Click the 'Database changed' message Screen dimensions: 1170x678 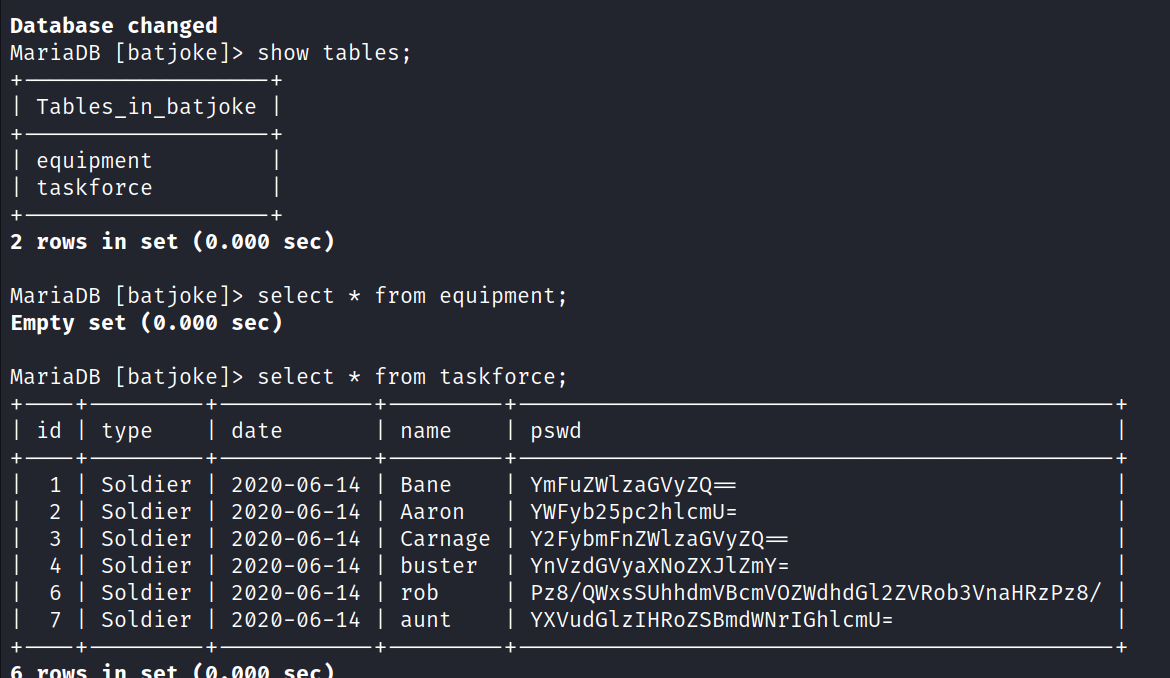click(113, 26)
